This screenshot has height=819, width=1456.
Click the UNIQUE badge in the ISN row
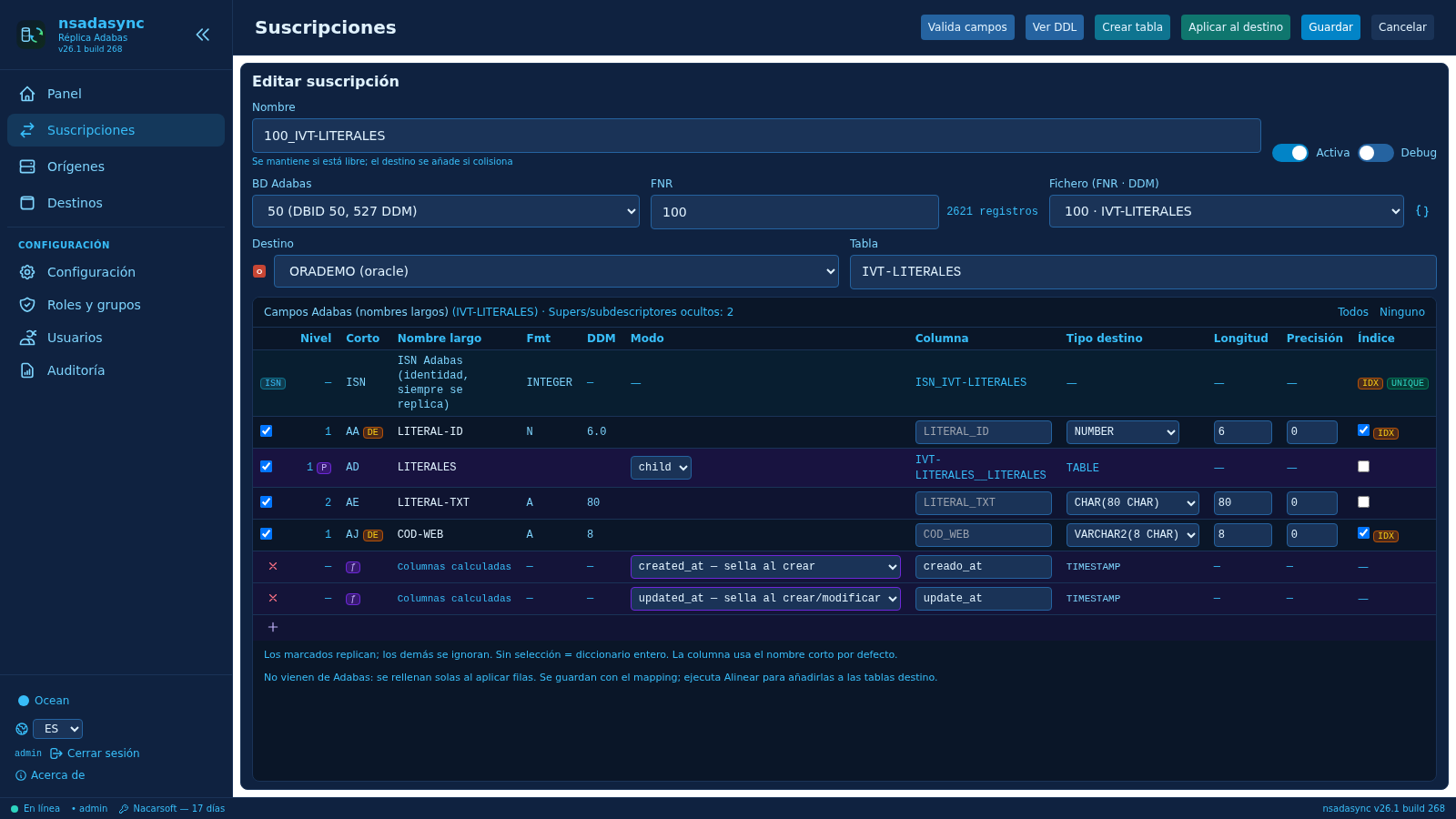coord(1407,383)
